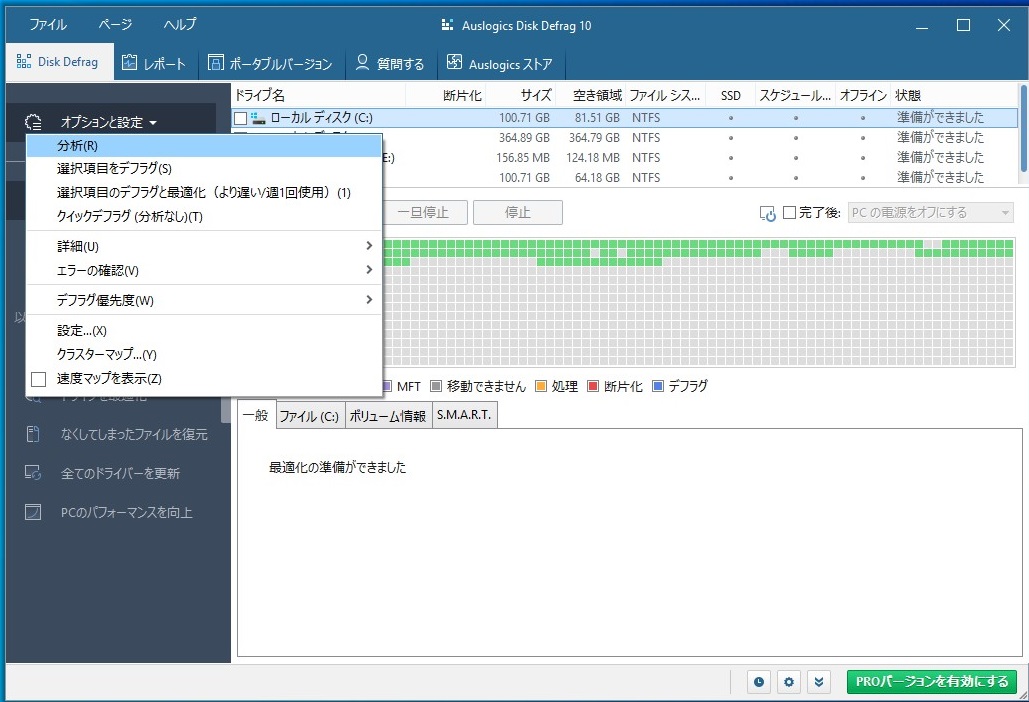1029x702 pixels.
Task: Click the SSD column header
Action: (730, 96)
